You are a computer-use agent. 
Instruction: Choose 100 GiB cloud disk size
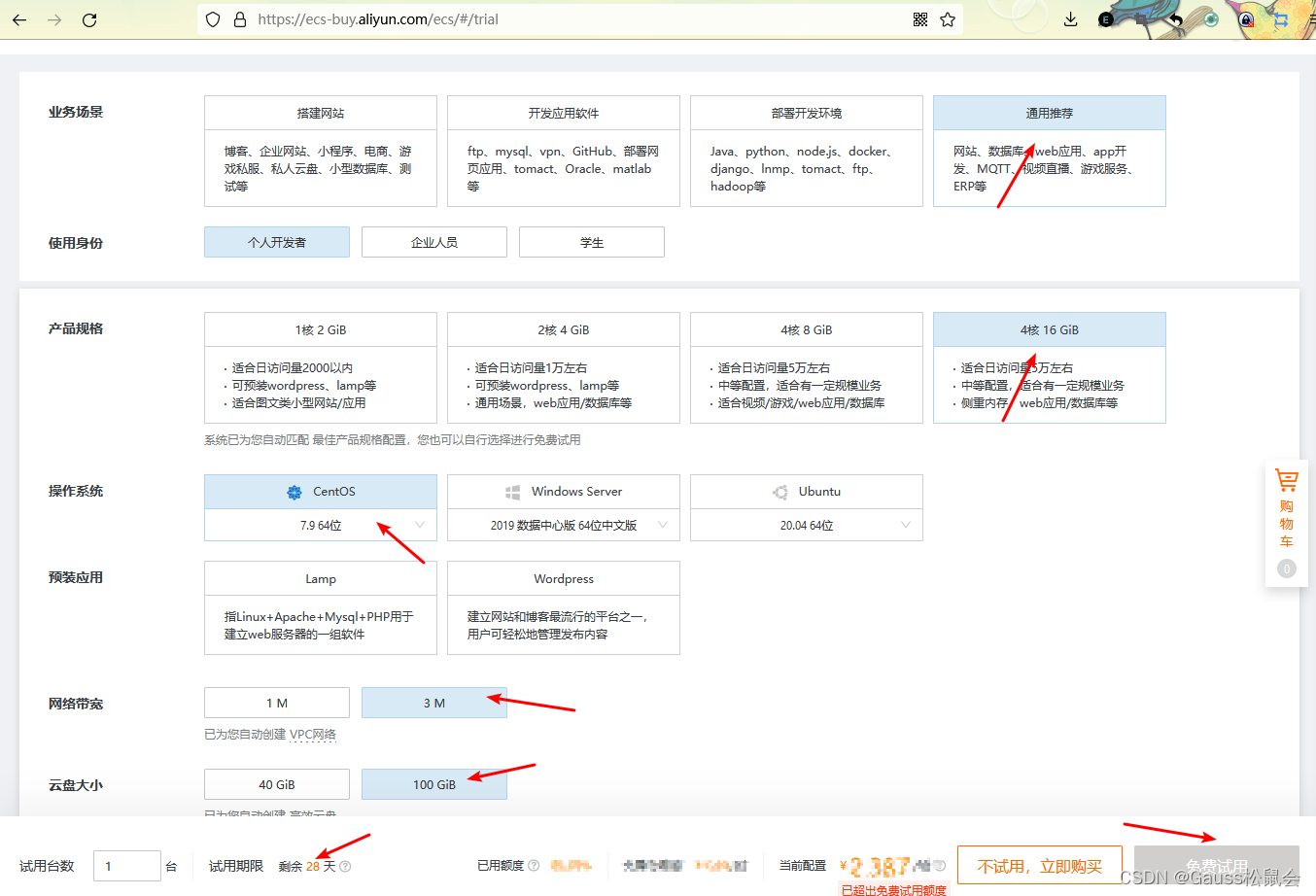point(434,784)
